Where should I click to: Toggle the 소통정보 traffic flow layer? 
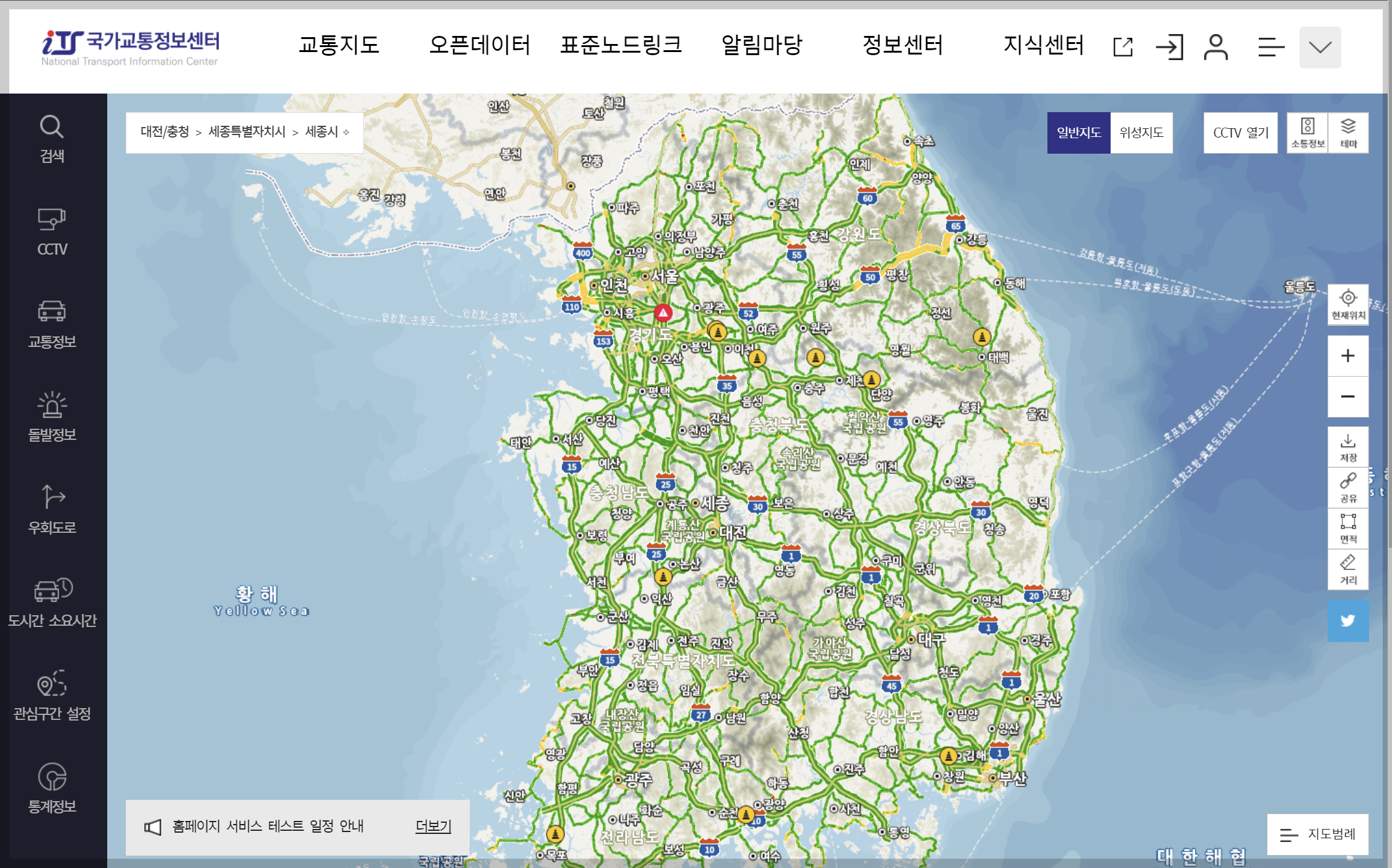1307,133
